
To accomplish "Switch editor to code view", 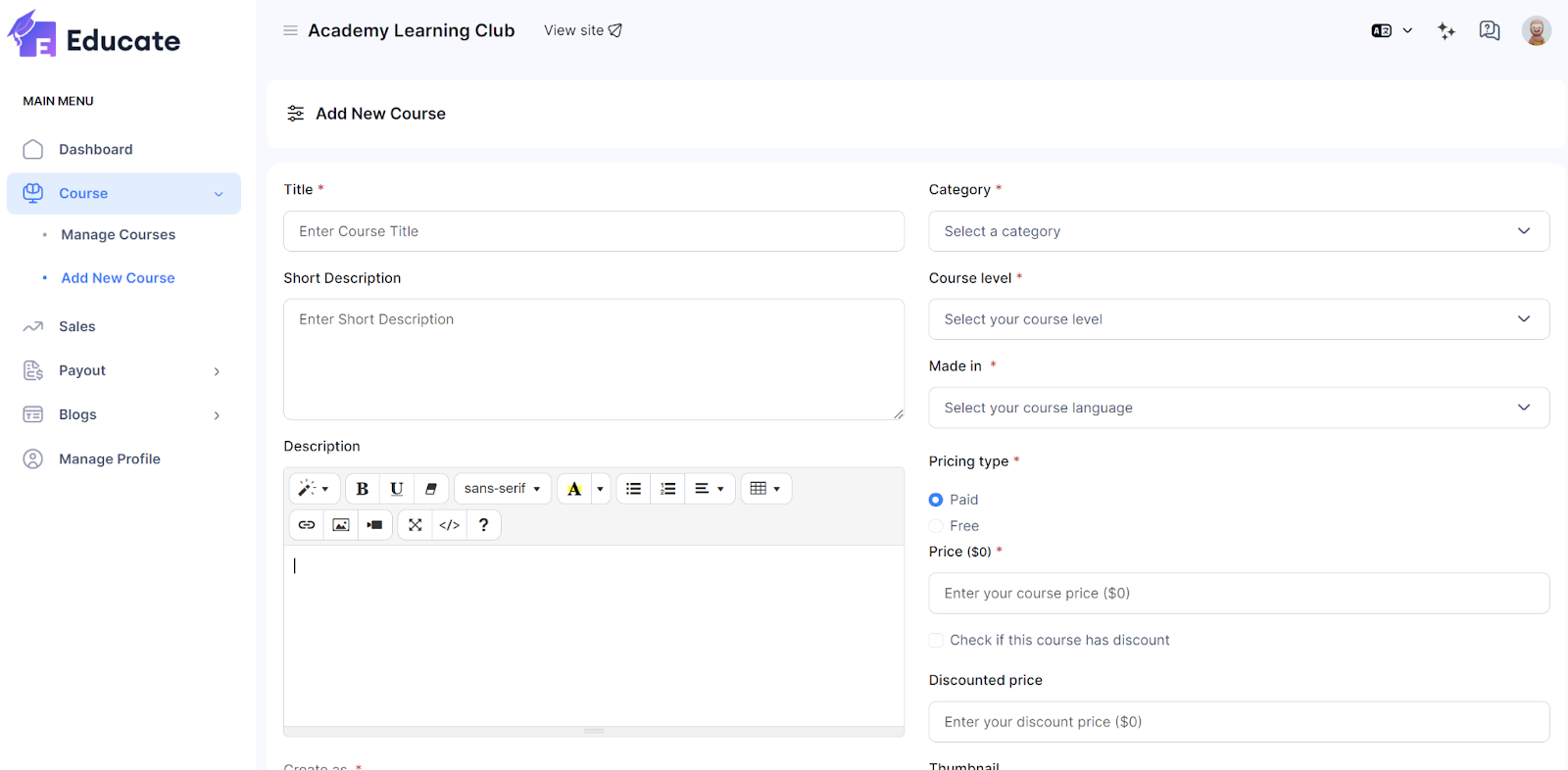I will (x=450, y=525).
